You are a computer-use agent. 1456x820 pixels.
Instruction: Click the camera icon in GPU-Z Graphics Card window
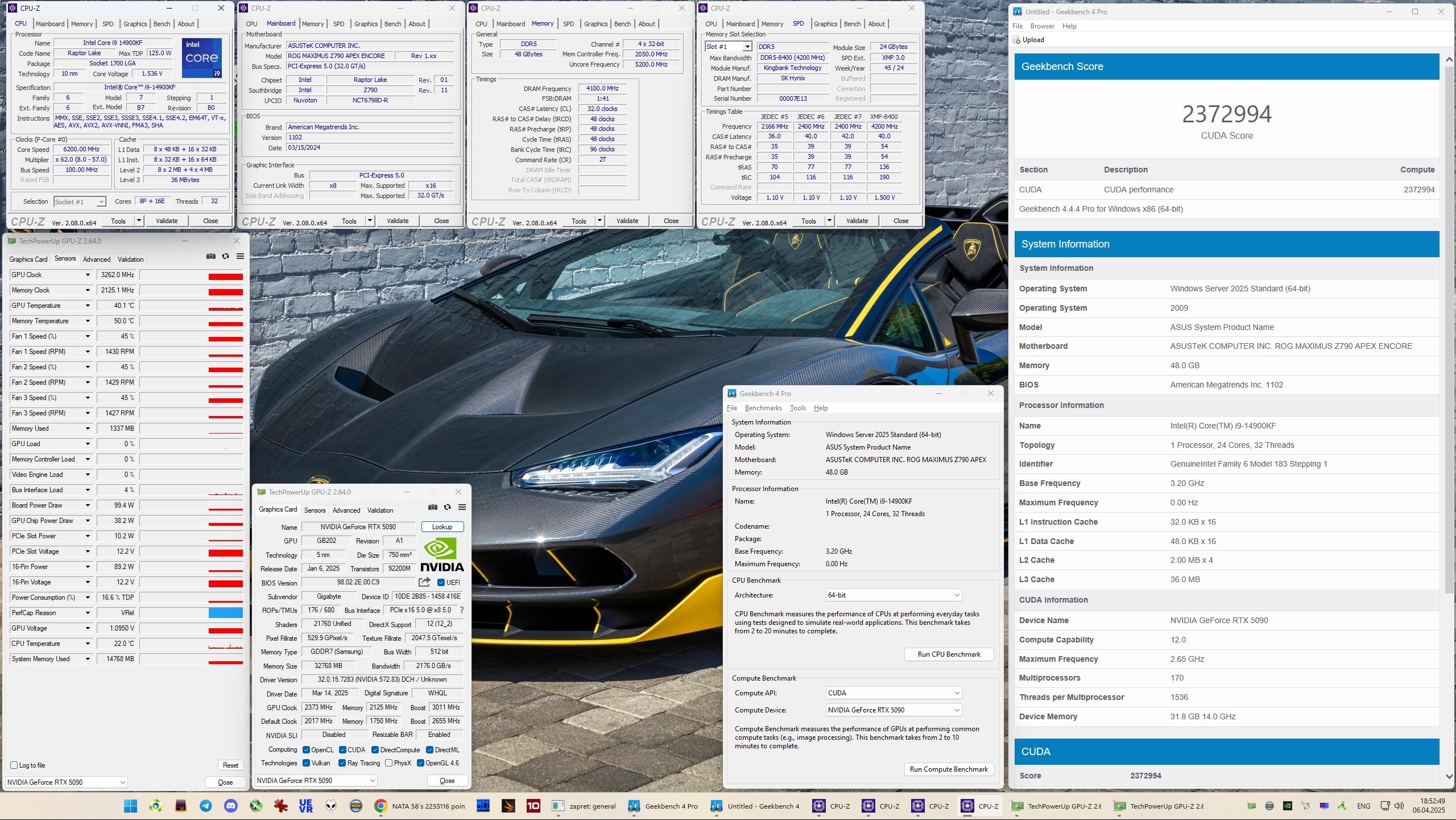433,507
